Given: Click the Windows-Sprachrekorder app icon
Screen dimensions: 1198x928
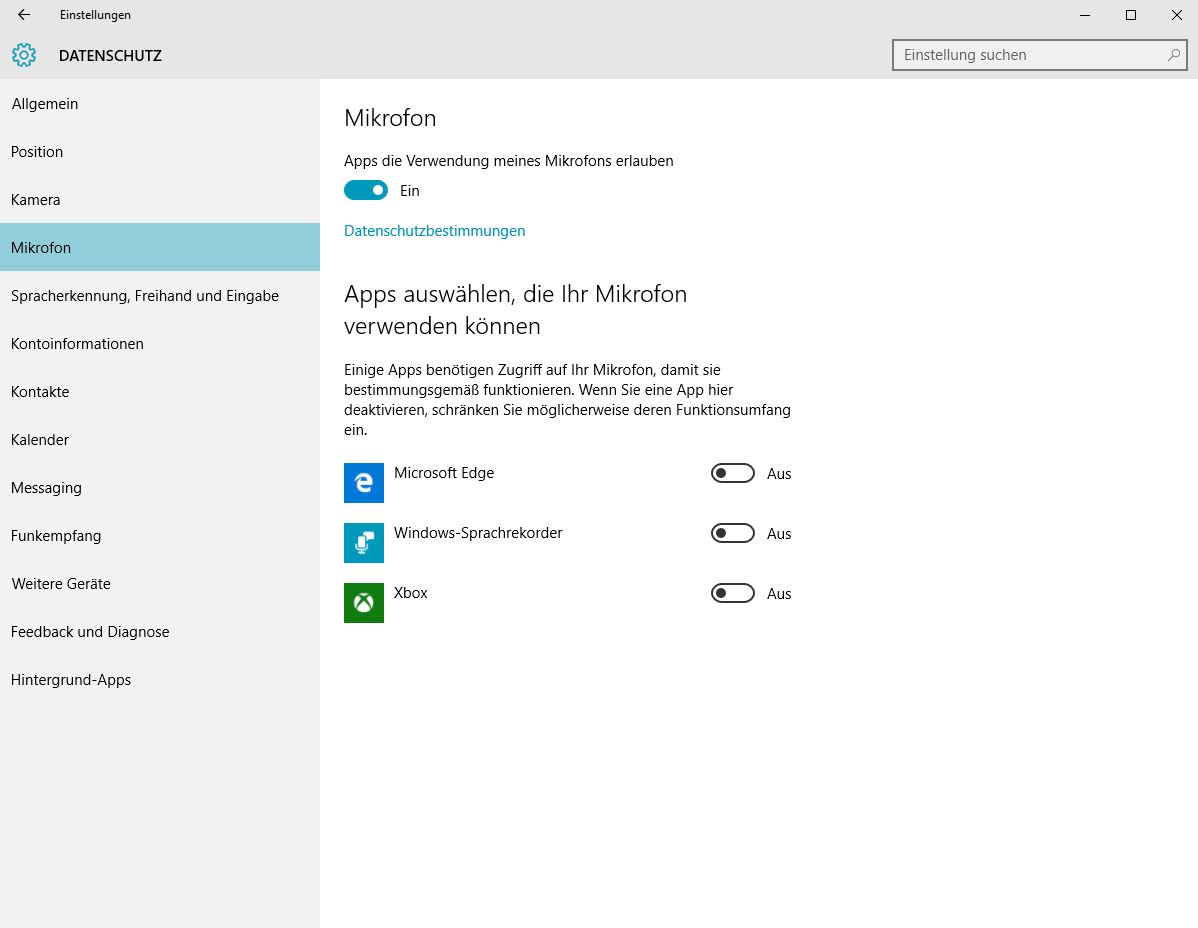Looking at the screenshot, I should pyautogui.click(x=364, y=543).
